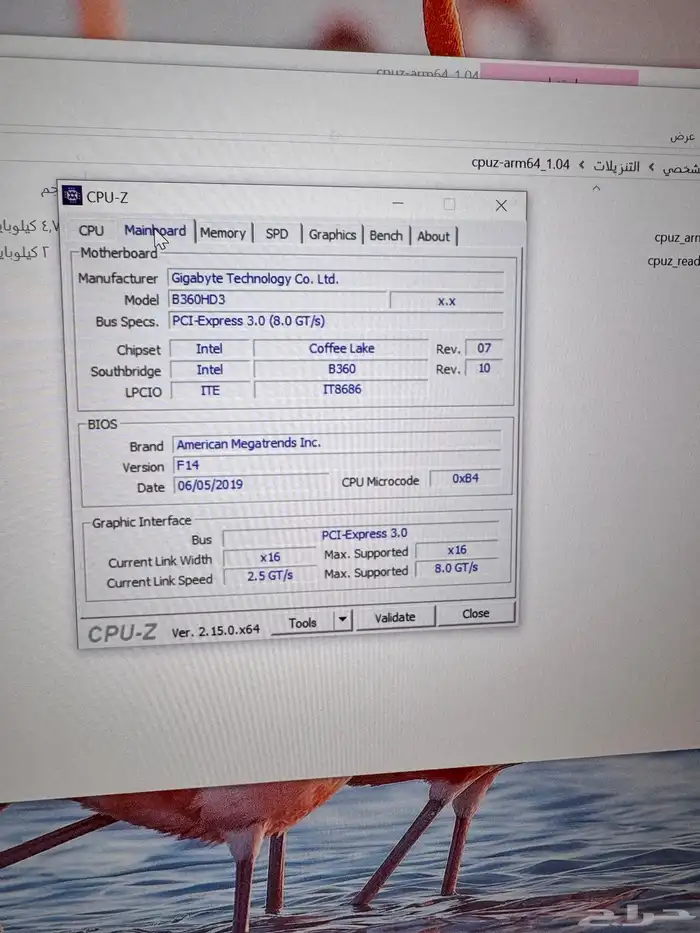Viewport: 700px width, 933px height.
Task: Click the Current Link Speed value 2.5 GT/s
Action: (270, 575)
